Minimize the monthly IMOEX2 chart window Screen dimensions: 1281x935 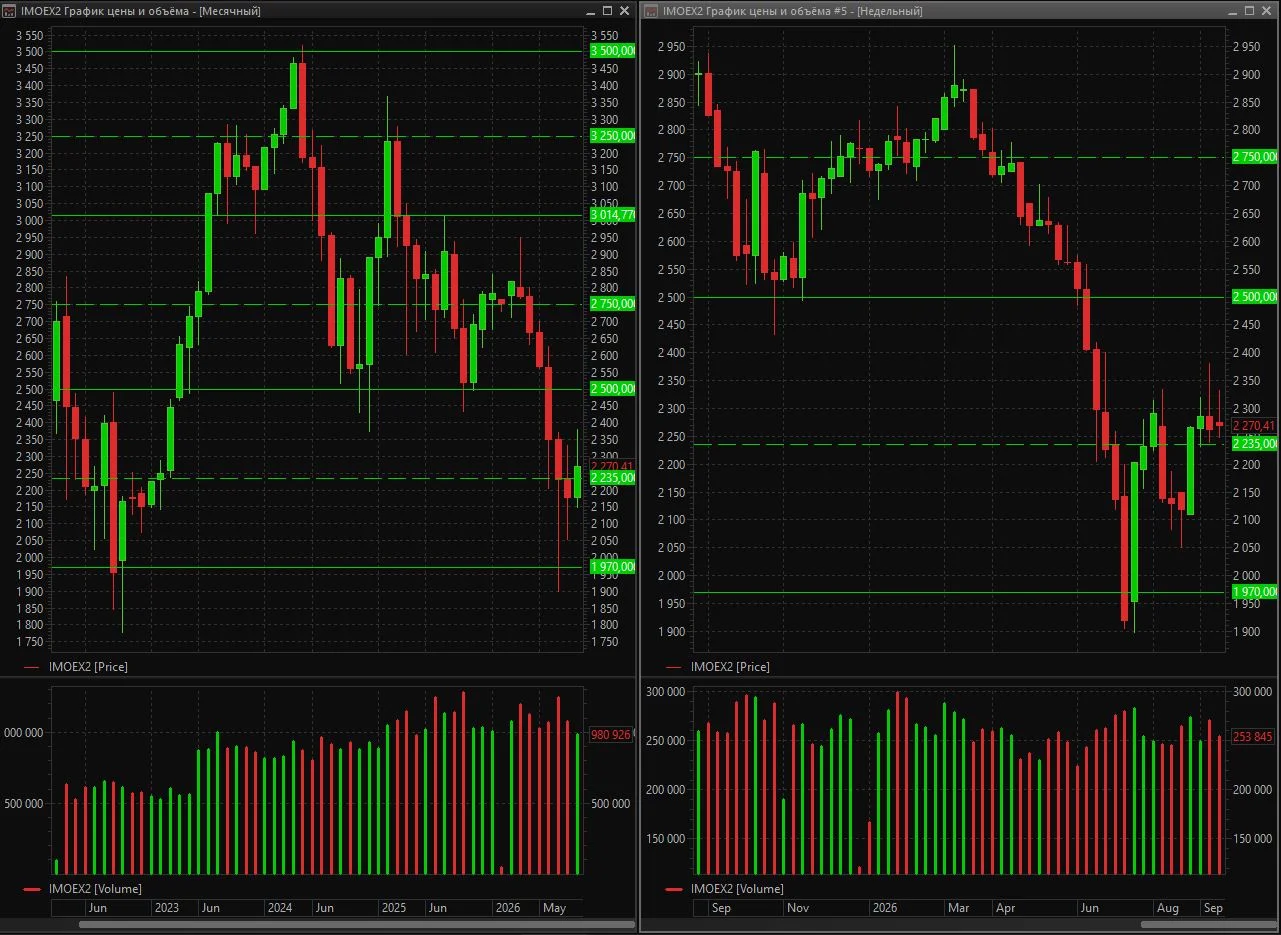coord(592,10)
